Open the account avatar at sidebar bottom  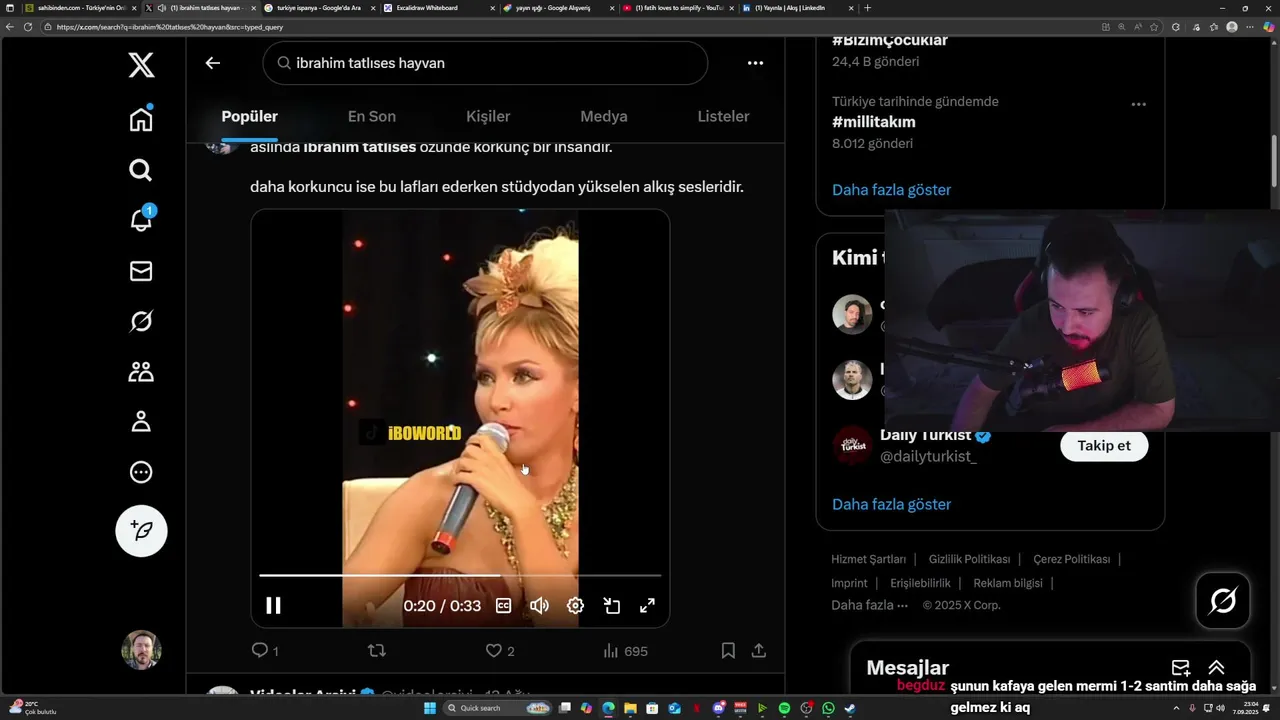[x=141, y=650]
